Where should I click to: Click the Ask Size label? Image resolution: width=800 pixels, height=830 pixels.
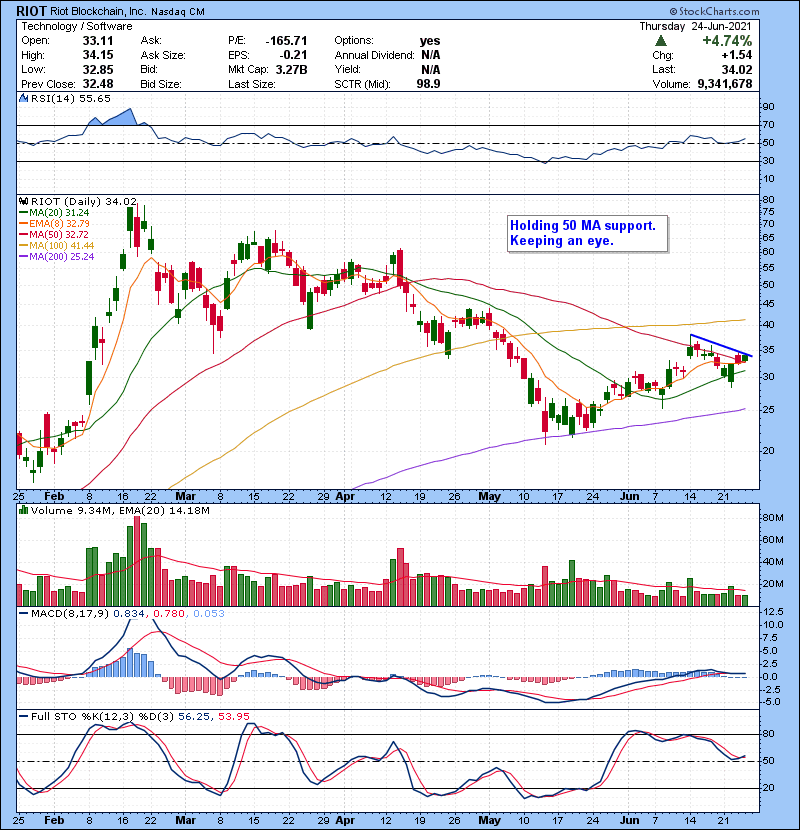click(163, 55)
